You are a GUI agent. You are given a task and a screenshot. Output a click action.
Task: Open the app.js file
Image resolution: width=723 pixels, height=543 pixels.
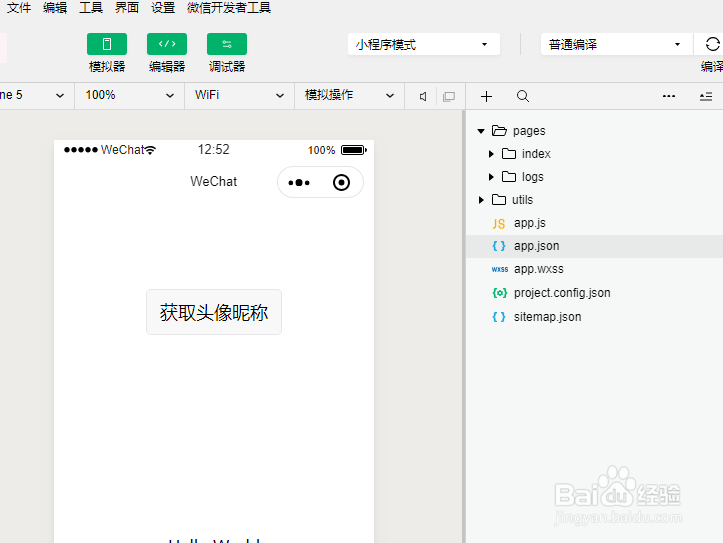tap(594, 223)
